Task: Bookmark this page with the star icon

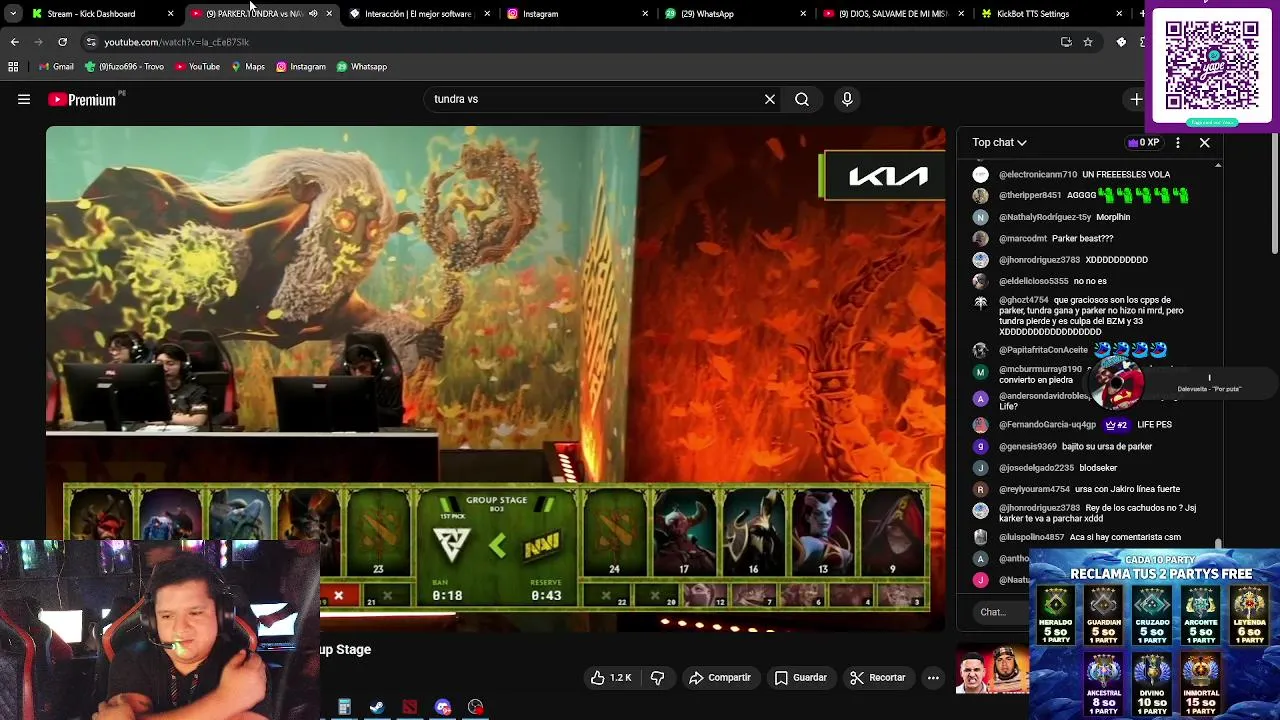Action: point(1088,42)
